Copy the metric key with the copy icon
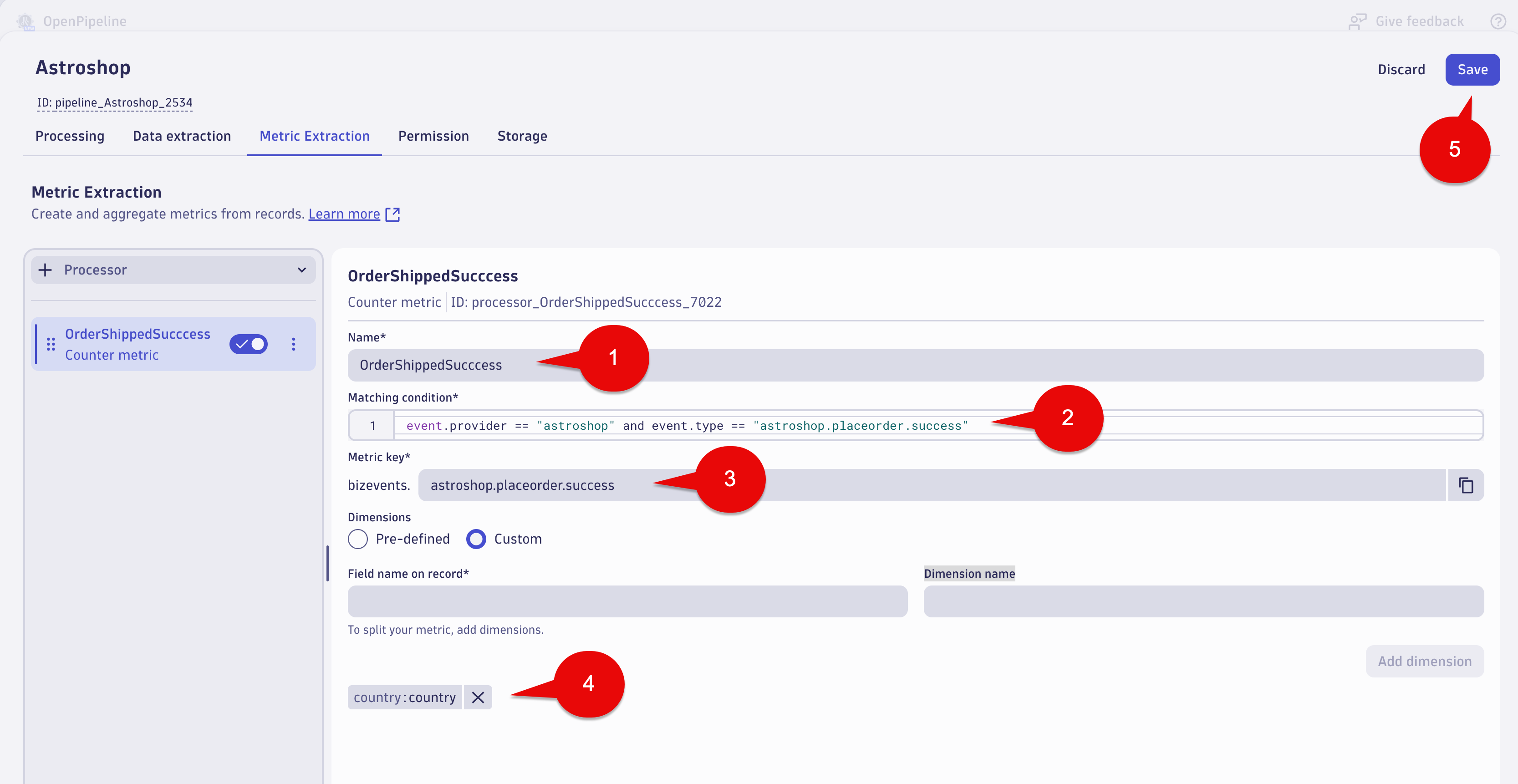Image resolution: width=1518 pixels, height=784 pixels. point(1466,485)
